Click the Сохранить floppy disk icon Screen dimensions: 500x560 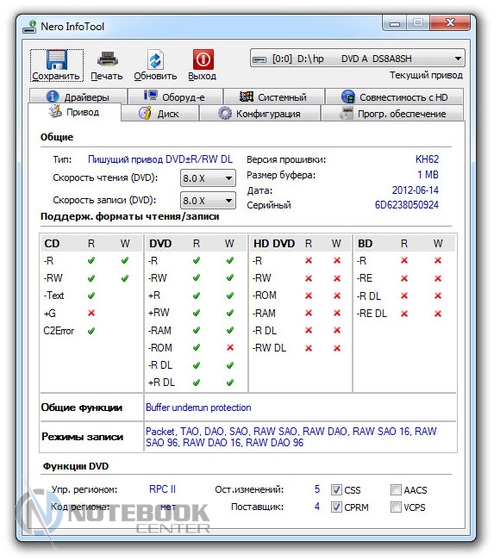tap(56, 60)
